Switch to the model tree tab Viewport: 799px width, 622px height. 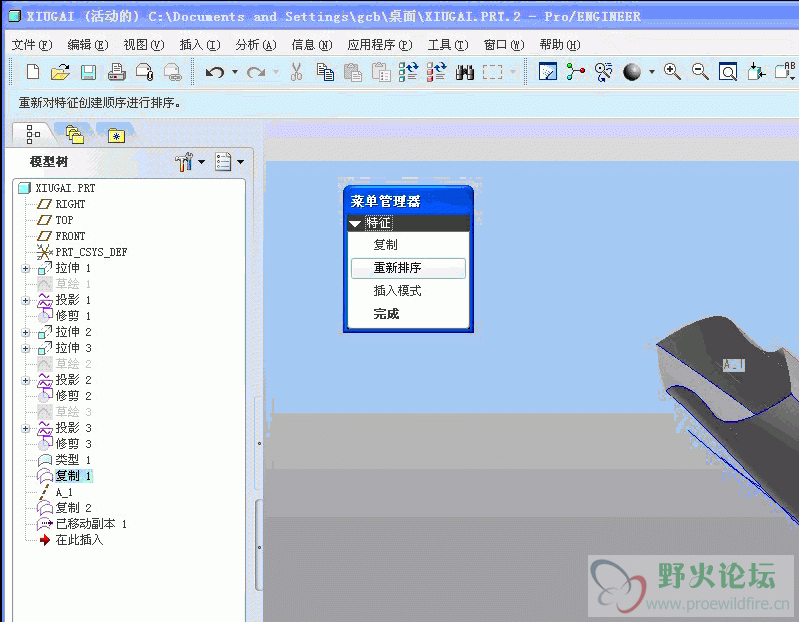[x=33, y=134]
